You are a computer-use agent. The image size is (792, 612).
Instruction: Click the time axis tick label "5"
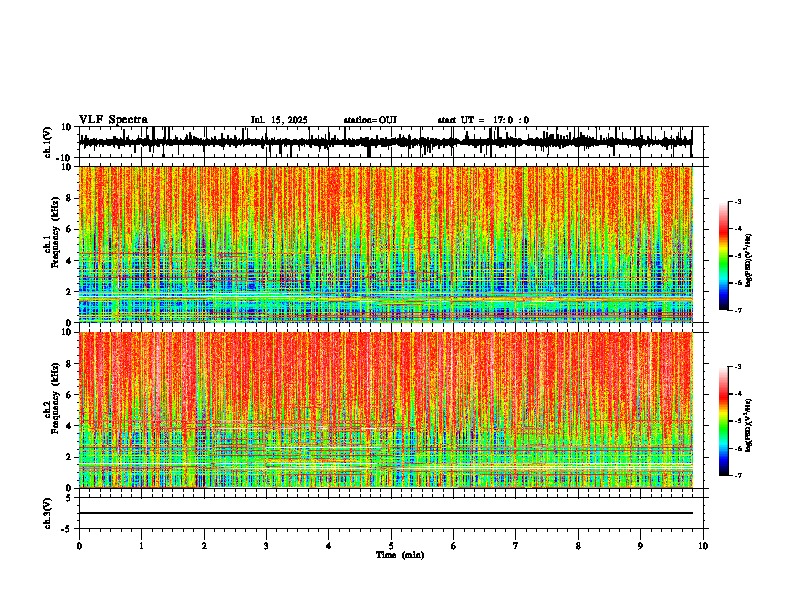point(391,546)
